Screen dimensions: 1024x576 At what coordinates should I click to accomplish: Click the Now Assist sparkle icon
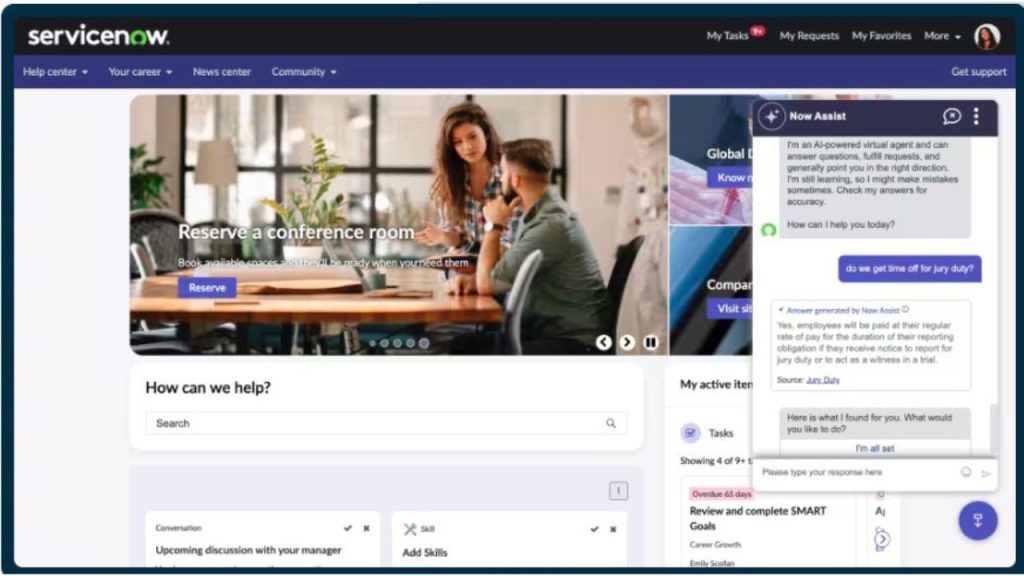771,116
